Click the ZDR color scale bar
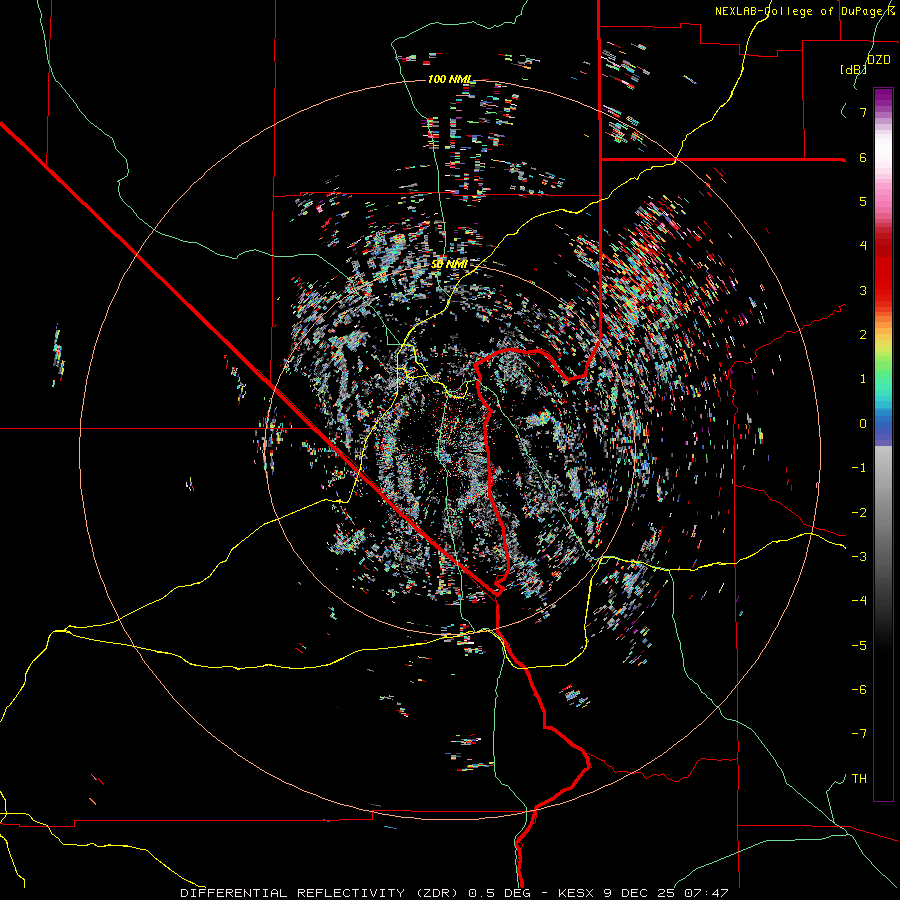900x900 pixels. [x=883, y=444]
